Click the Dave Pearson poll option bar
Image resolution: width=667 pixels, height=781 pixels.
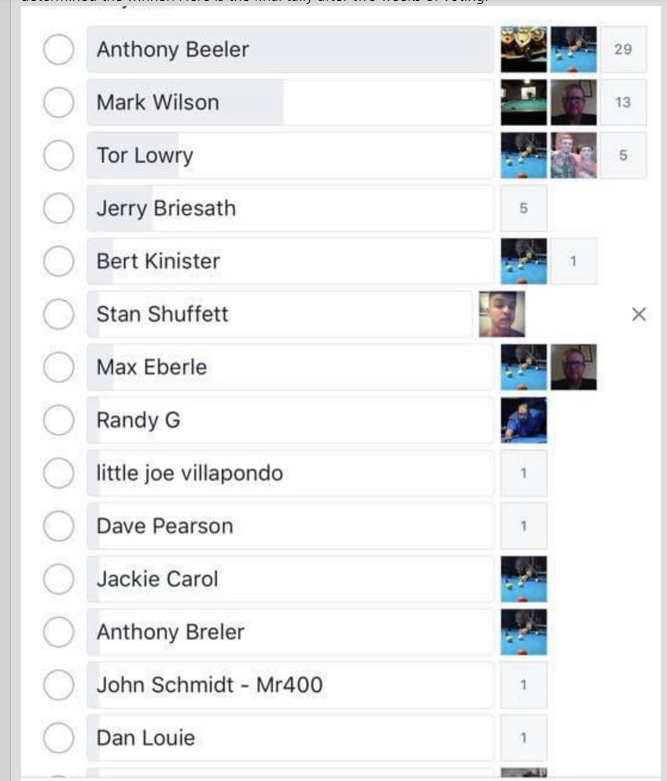pyautogui.click(x=290, y=526)
